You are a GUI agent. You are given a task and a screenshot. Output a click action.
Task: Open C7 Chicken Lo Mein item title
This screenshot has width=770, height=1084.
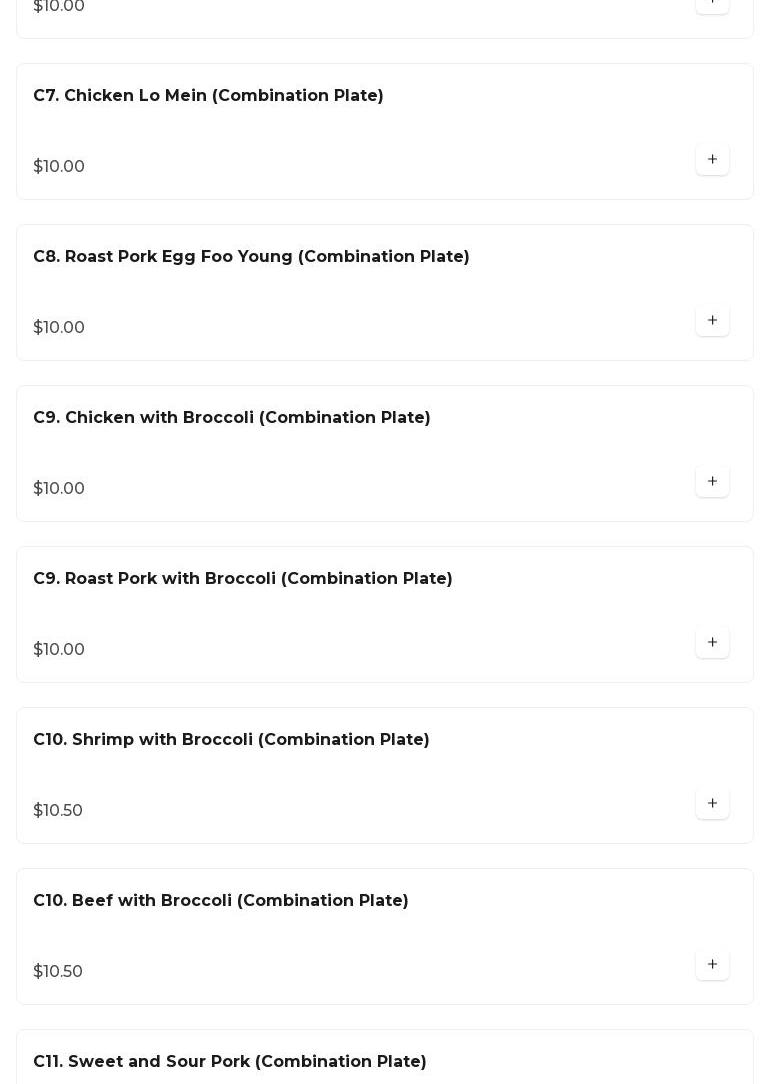pyautogui.click(x=208, y=96)
